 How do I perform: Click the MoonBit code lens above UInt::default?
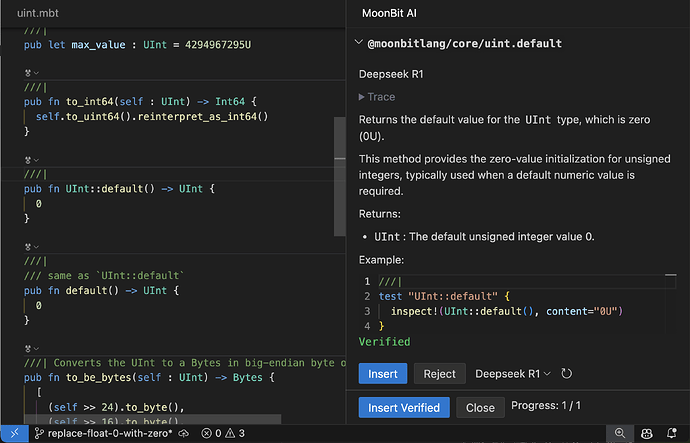(x=32, y=160)
